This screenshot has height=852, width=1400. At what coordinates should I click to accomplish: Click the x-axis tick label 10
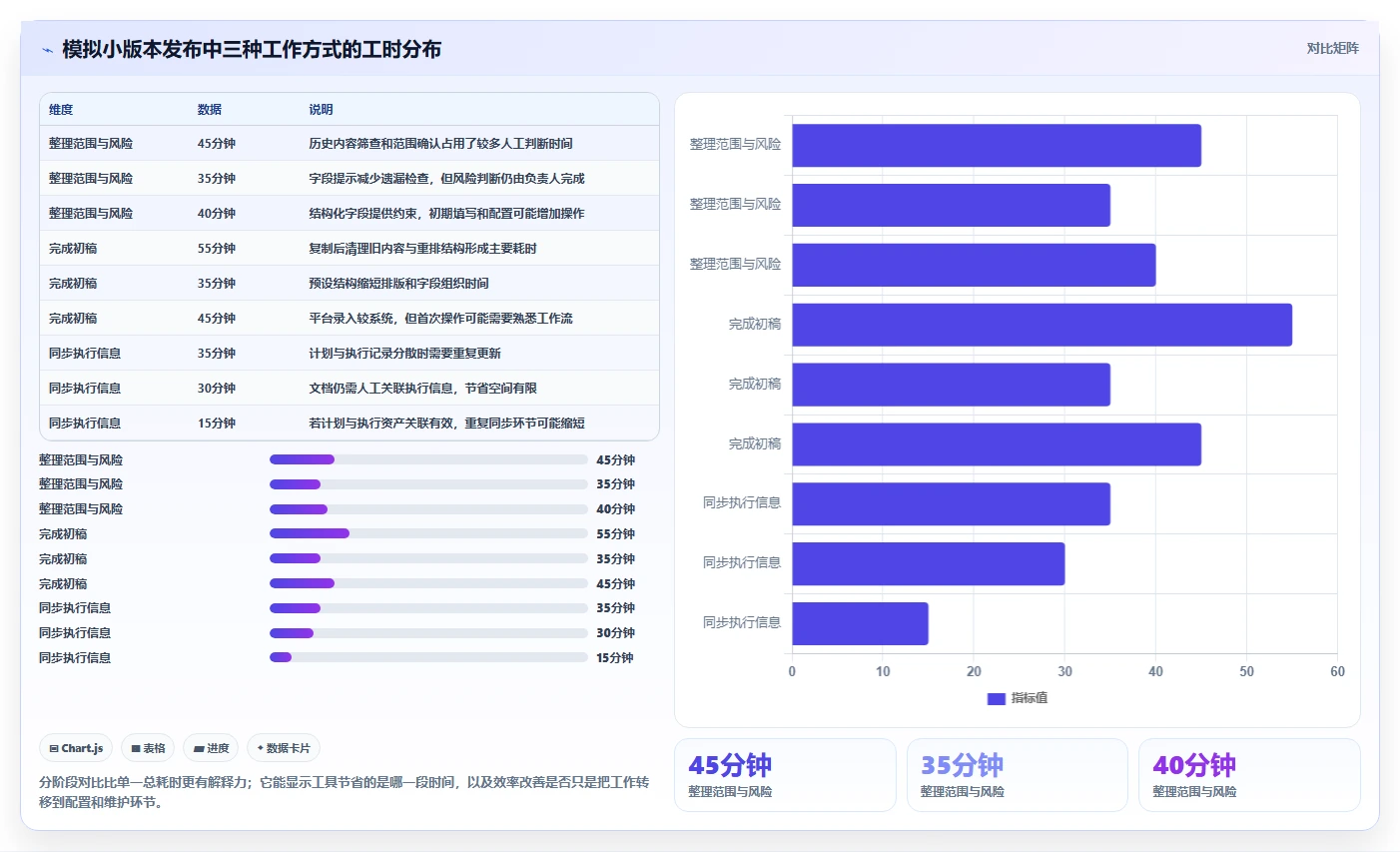(883, 671)
